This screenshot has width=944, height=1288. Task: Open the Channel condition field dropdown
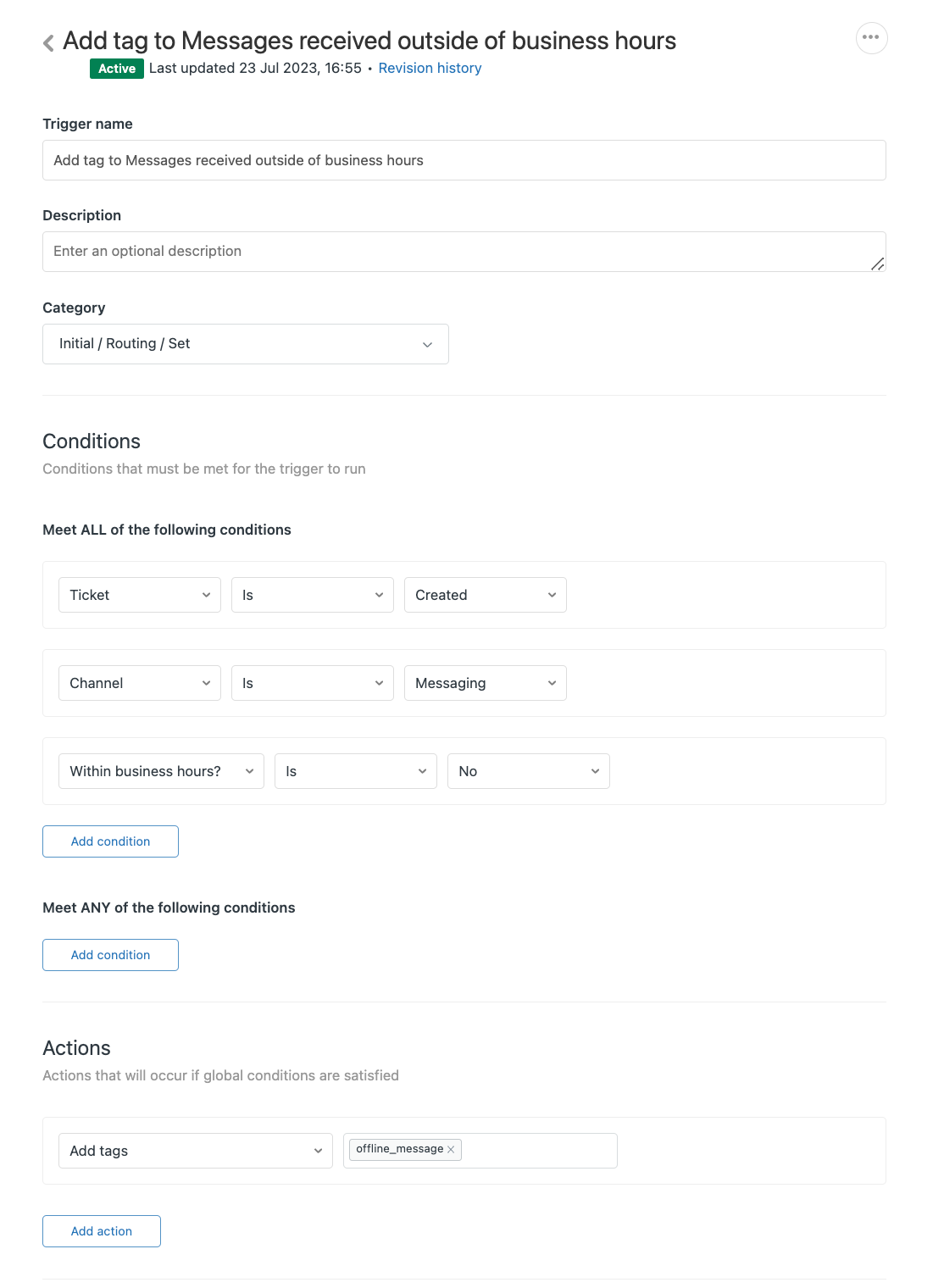coord(140,683)
